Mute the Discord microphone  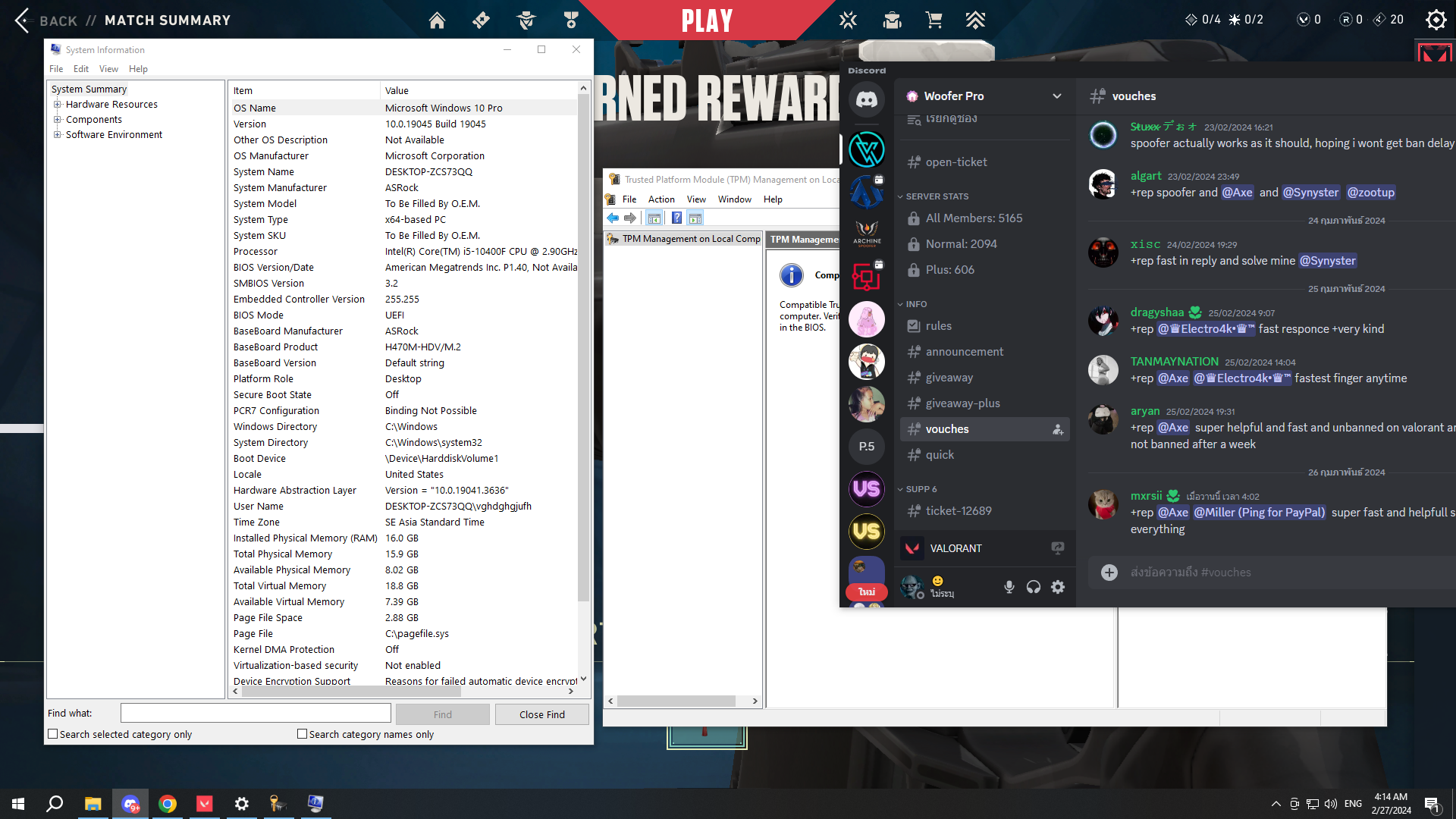coord(1009,587)
